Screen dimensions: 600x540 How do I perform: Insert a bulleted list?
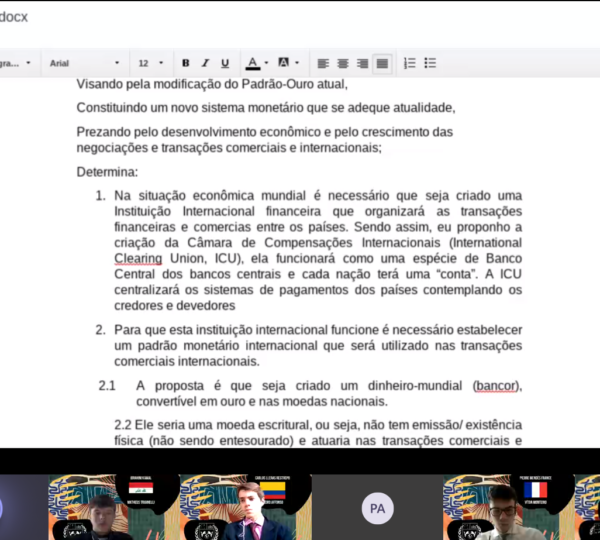430,63
